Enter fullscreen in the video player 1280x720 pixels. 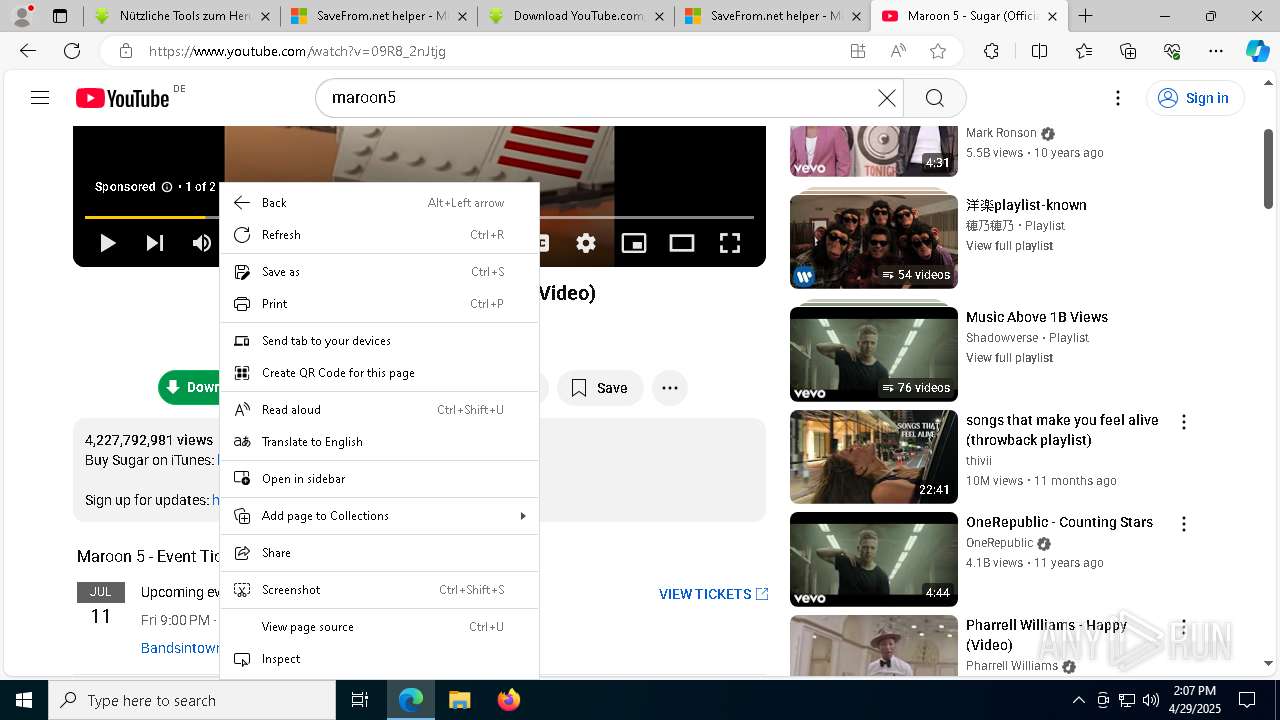click(x=730, y=243)
